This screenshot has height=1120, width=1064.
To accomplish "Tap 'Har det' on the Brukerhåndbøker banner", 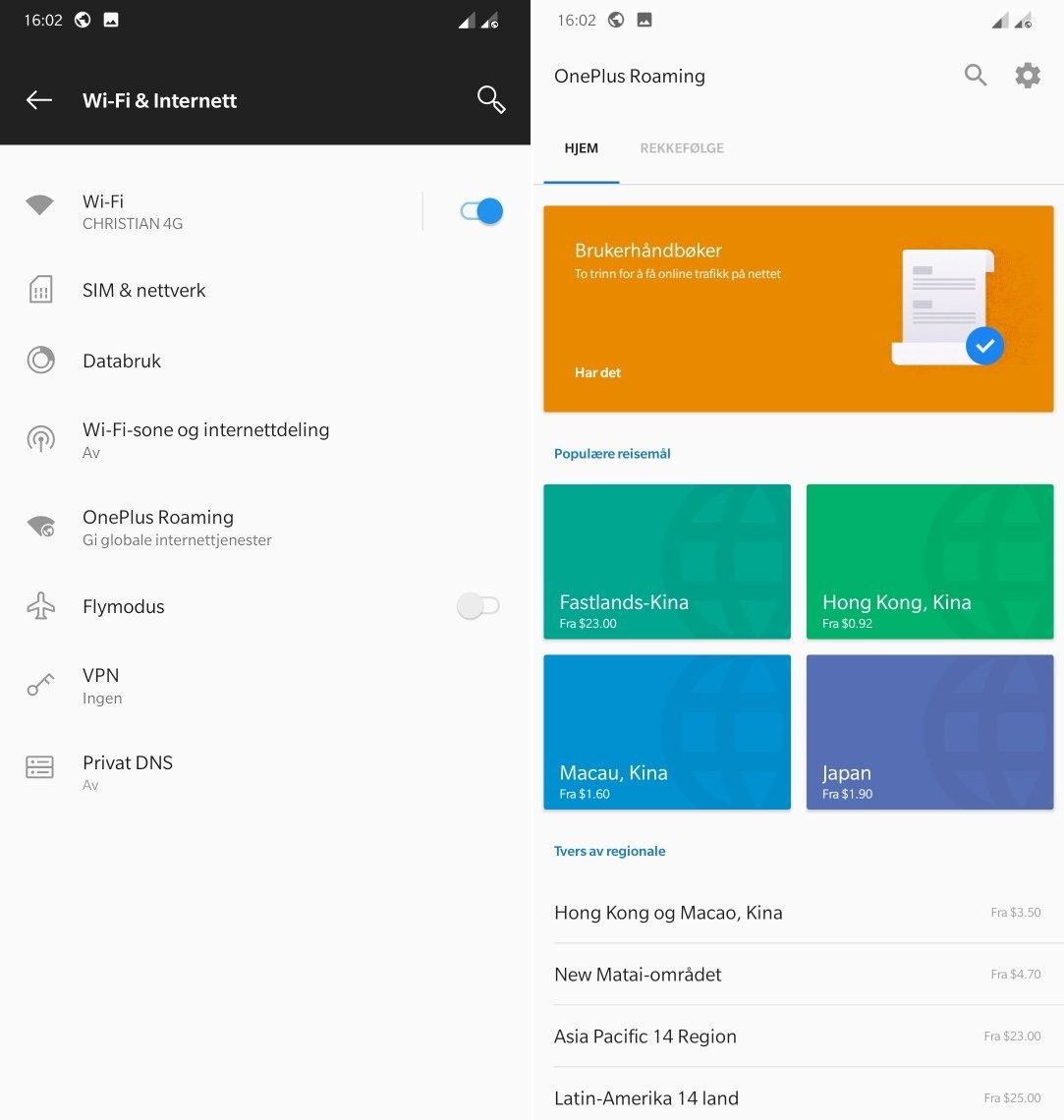I will click(x=598, y=372).
